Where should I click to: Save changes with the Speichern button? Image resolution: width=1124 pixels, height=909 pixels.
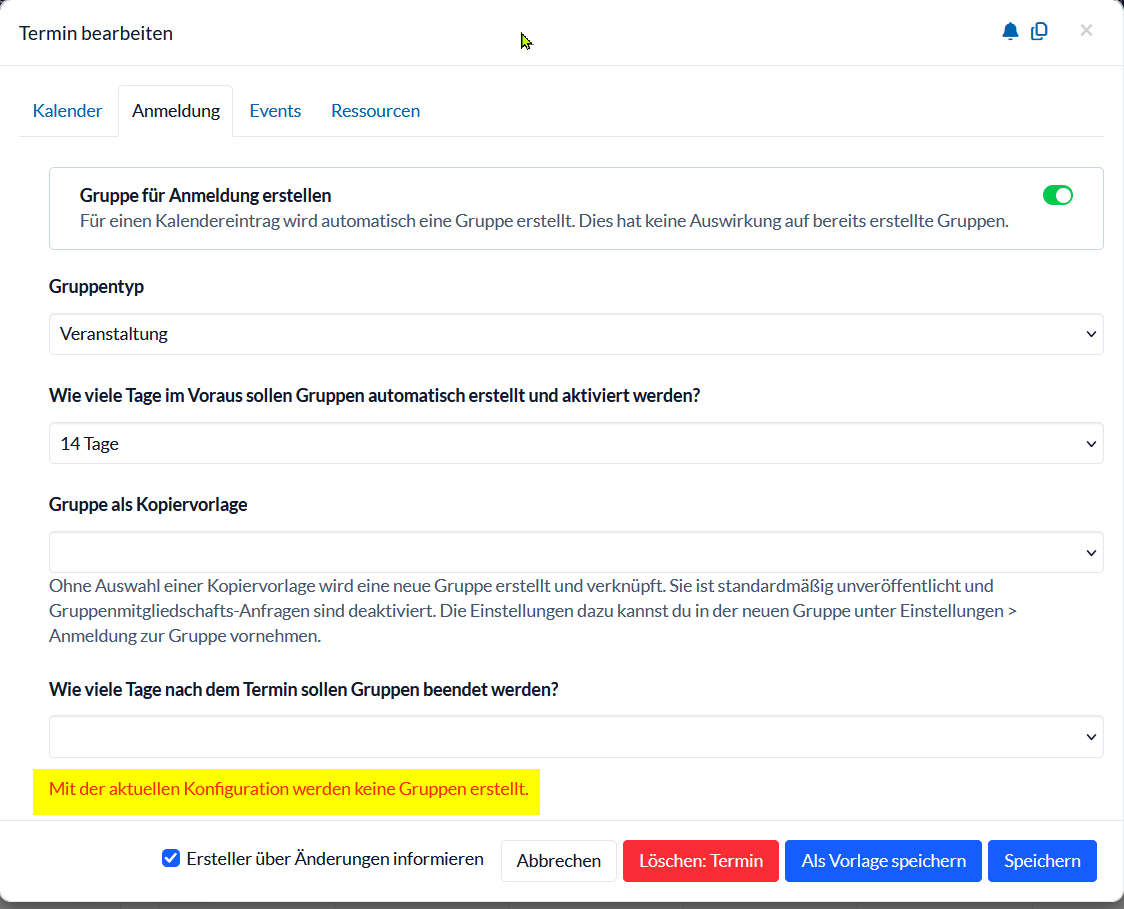1042,861
